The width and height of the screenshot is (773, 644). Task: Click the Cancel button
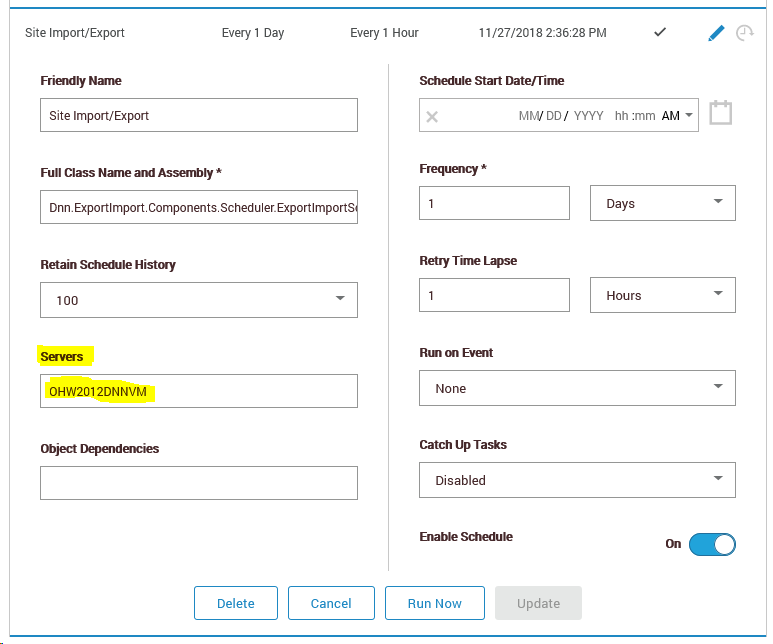(331, 603)
